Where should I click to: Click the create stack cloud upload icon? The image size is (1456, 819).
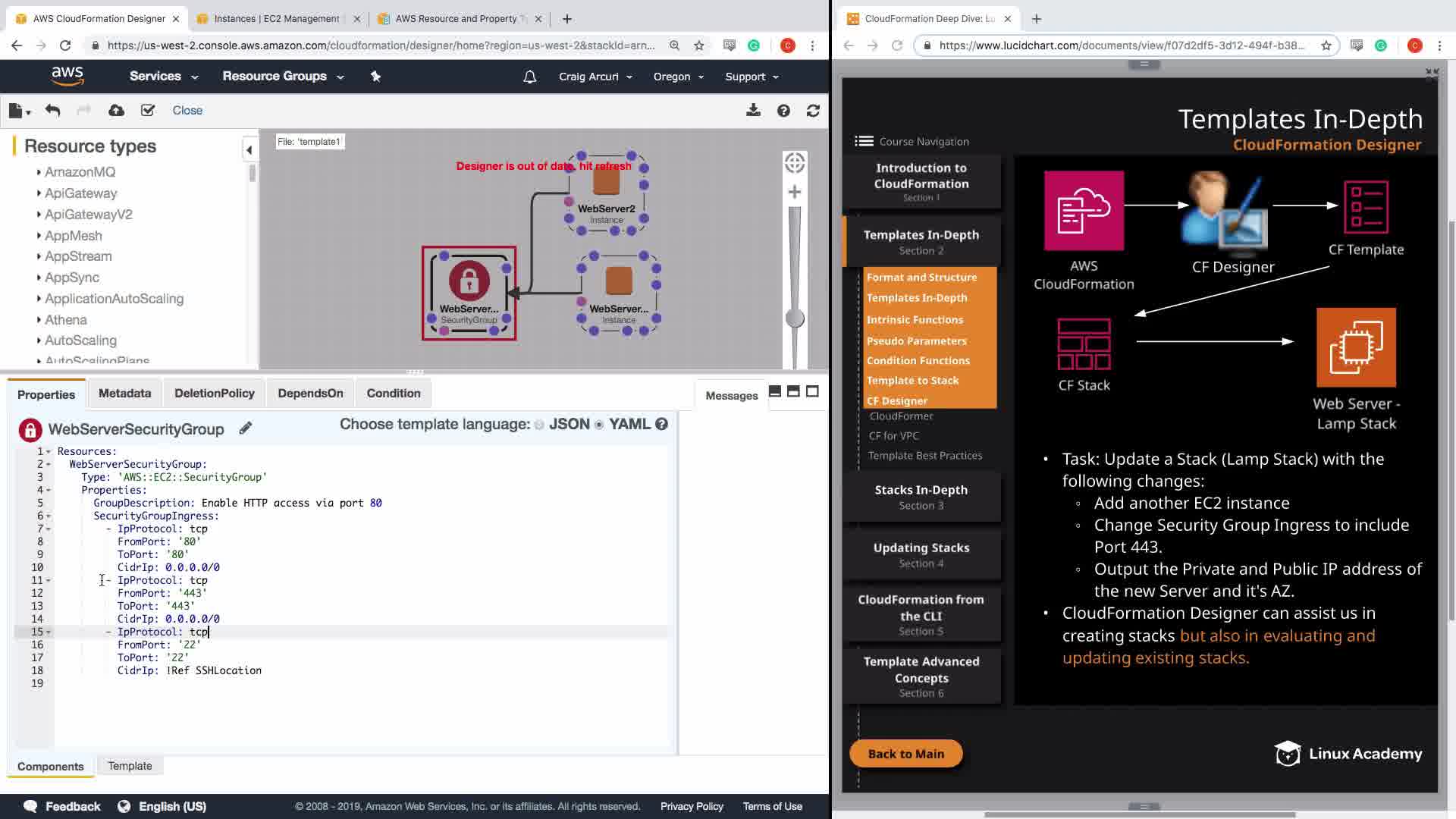116,111
